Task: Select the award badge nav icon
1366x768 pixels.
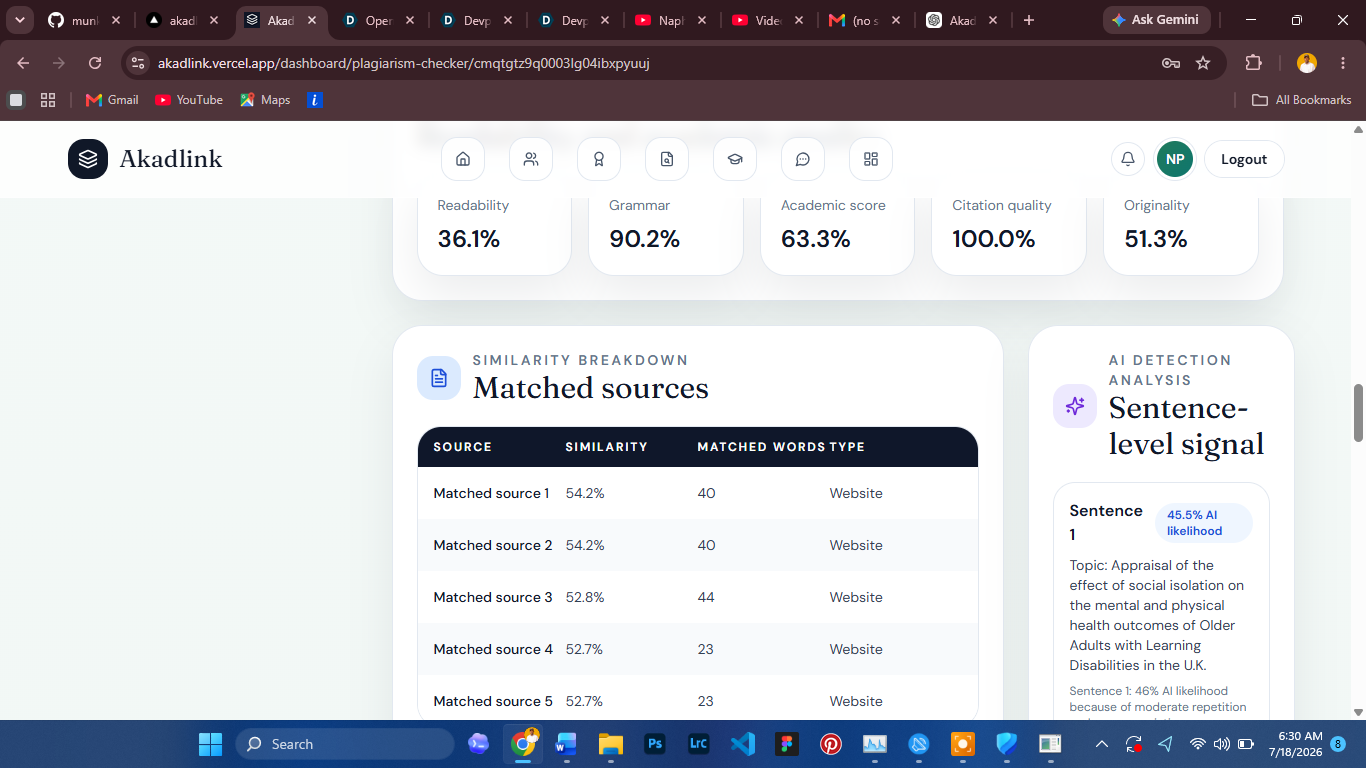Action: point(599,159)
